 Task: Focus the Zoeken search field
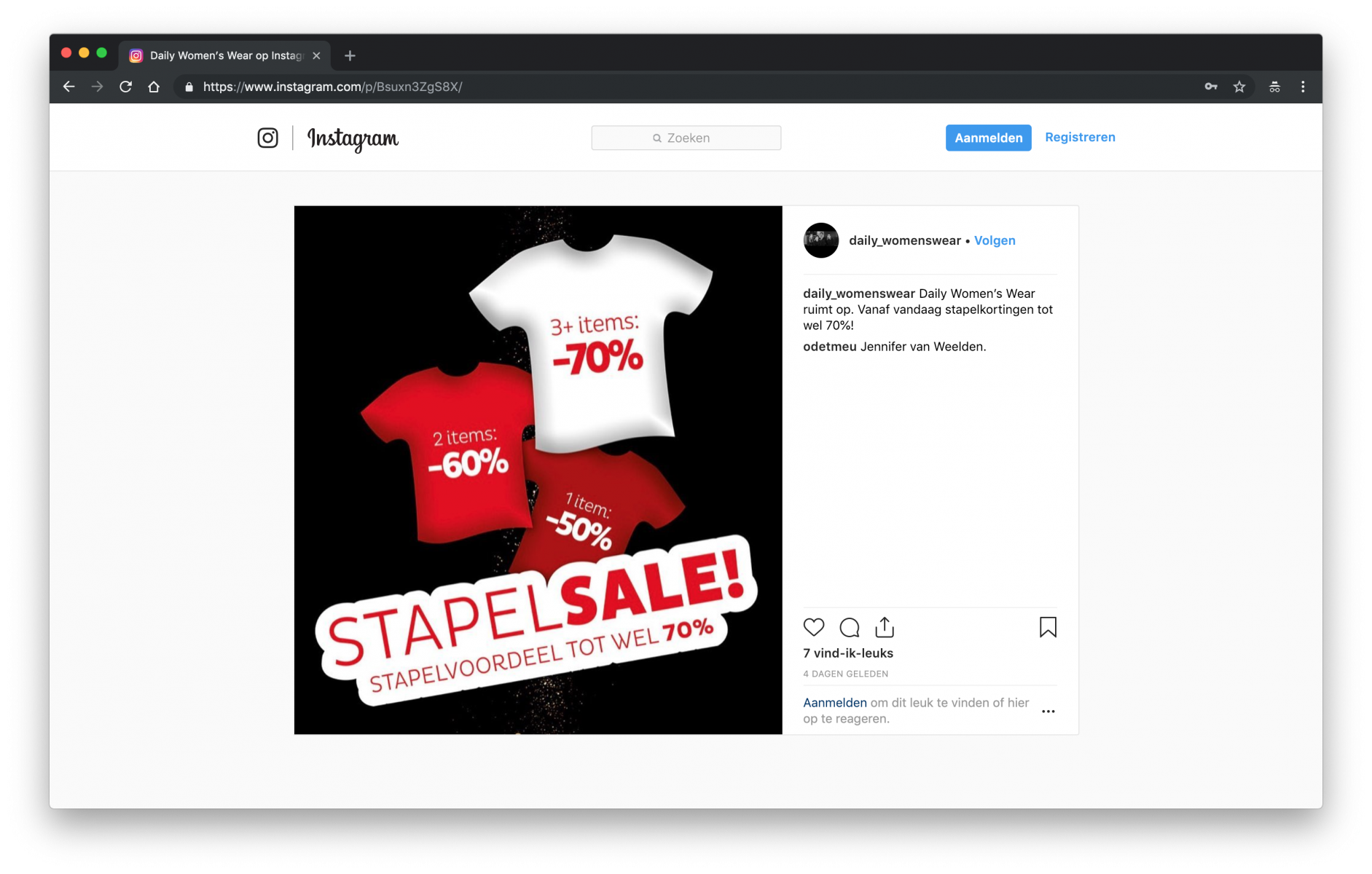[x=686, y=138]
